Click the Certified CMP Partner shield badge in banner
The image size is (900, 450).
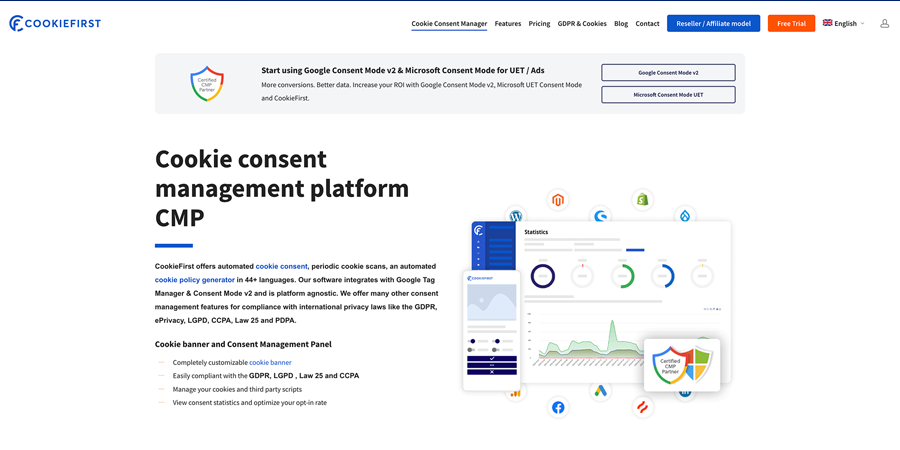point(207,84)
